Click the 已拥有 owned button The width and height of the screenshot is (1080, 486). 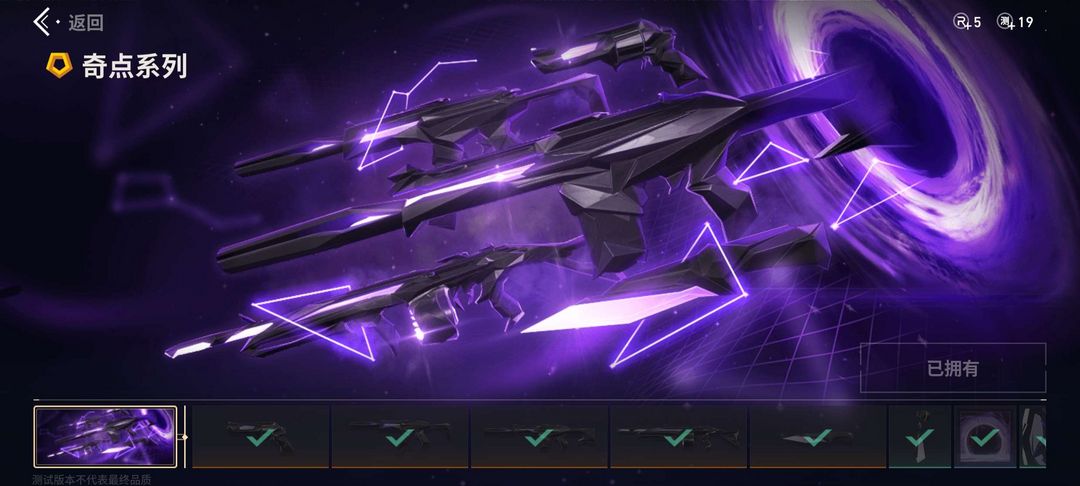coord(953,368)
